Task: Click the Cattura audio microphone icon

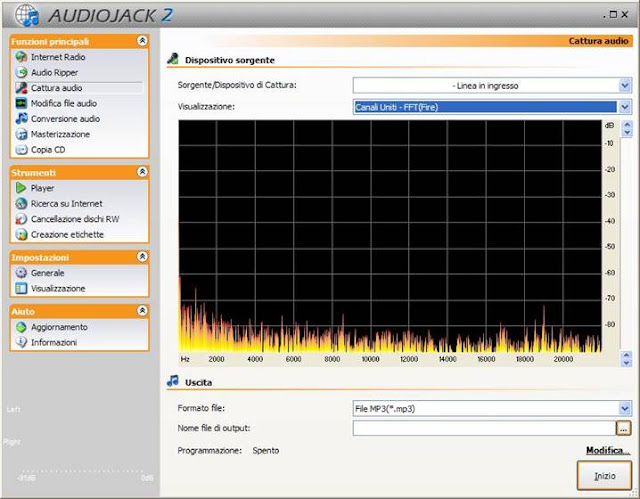Action: (21, 88)
